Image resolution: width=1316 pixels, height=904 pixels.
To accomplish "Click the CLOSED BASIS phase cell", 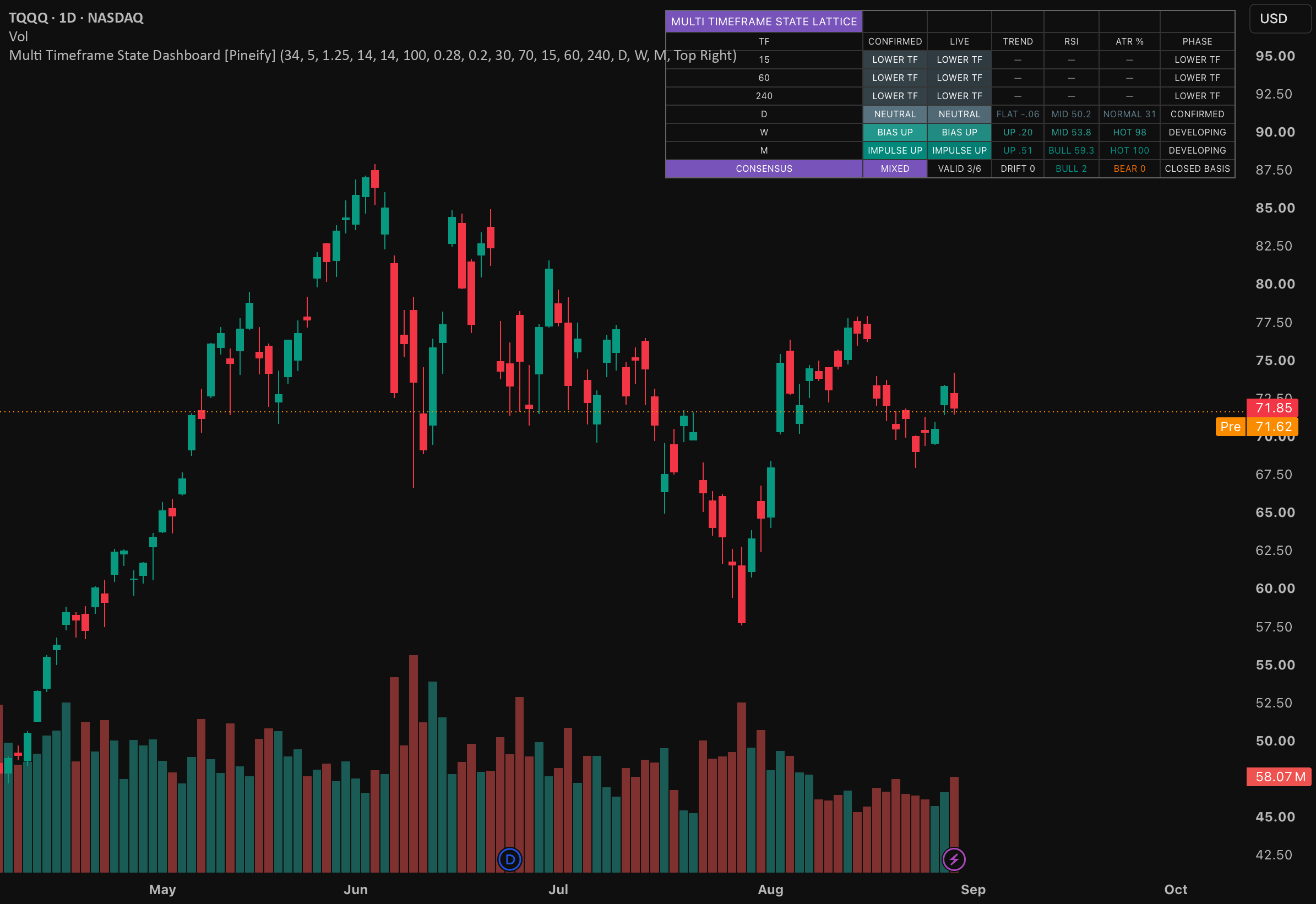I will tap(1197, 169).
